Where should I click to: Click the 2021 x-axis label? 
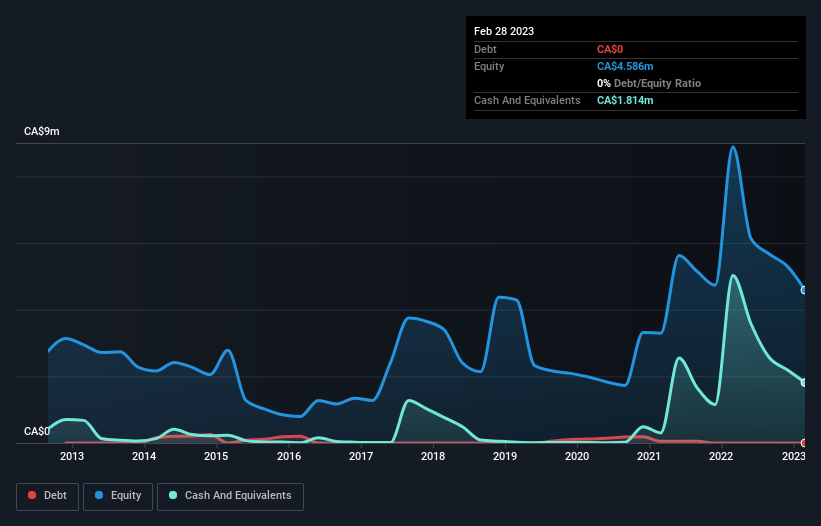pyautogui.click(x=649, y=456)
